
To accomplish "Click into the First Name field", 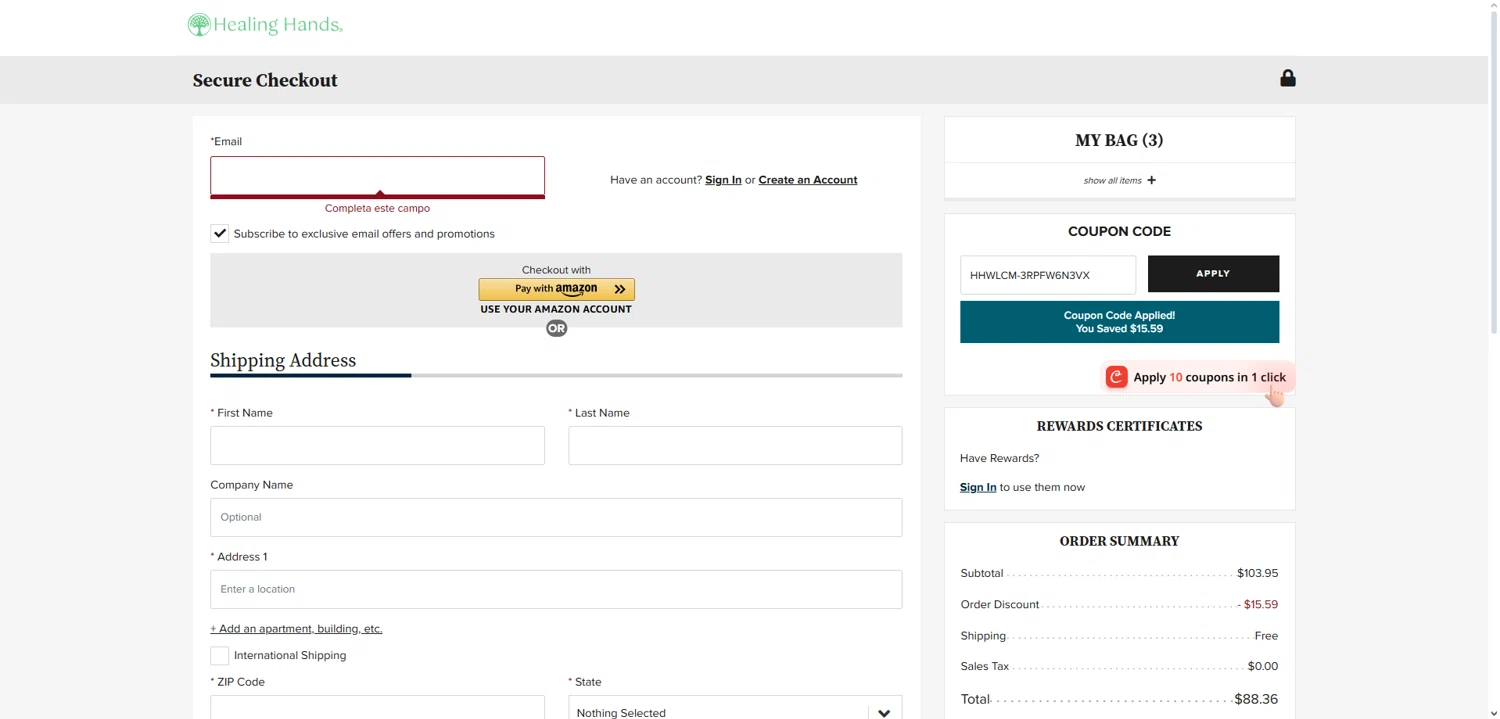I will pos(377,446).
